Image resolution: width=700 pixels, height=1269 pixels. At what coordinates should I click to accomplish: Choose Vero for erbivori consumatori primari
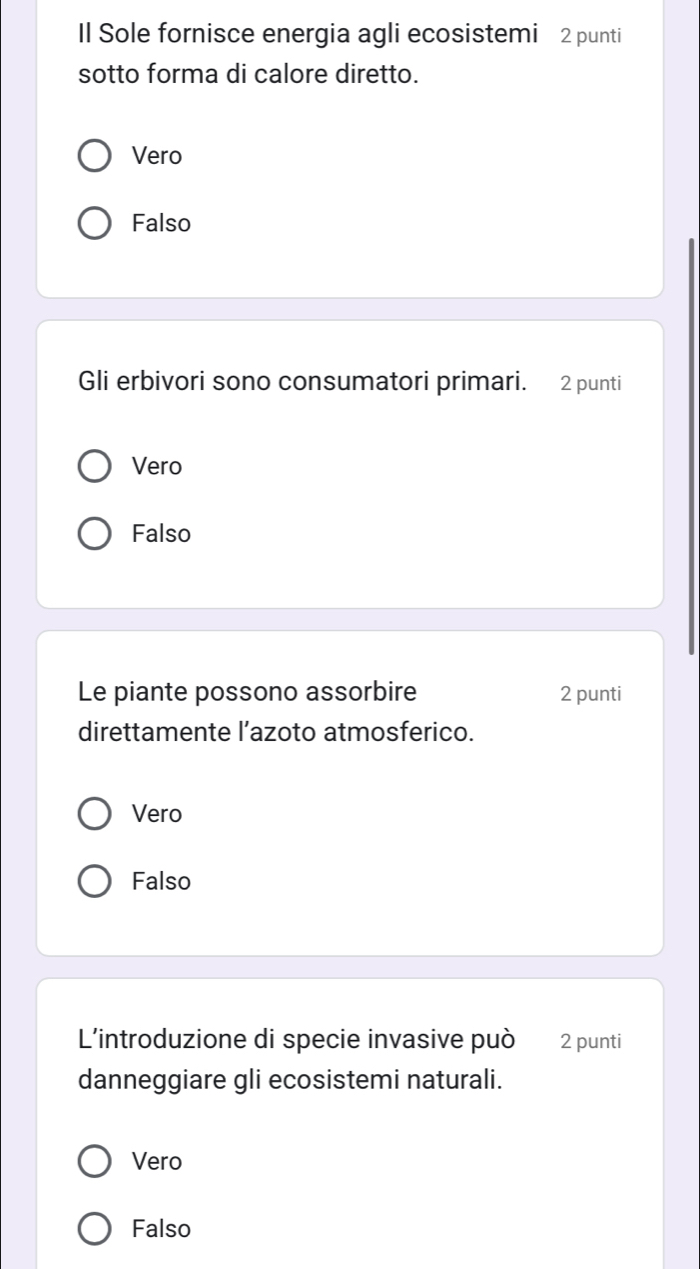point(95,466)
